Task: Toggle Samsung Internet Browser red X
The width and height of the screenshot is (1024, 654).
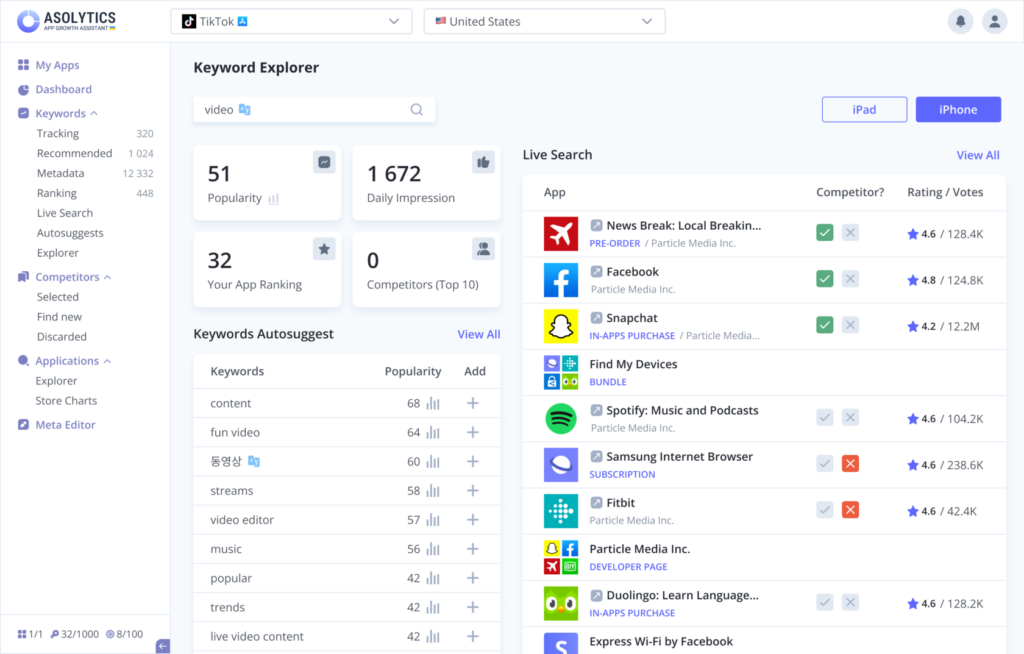Action: [850, 464]
